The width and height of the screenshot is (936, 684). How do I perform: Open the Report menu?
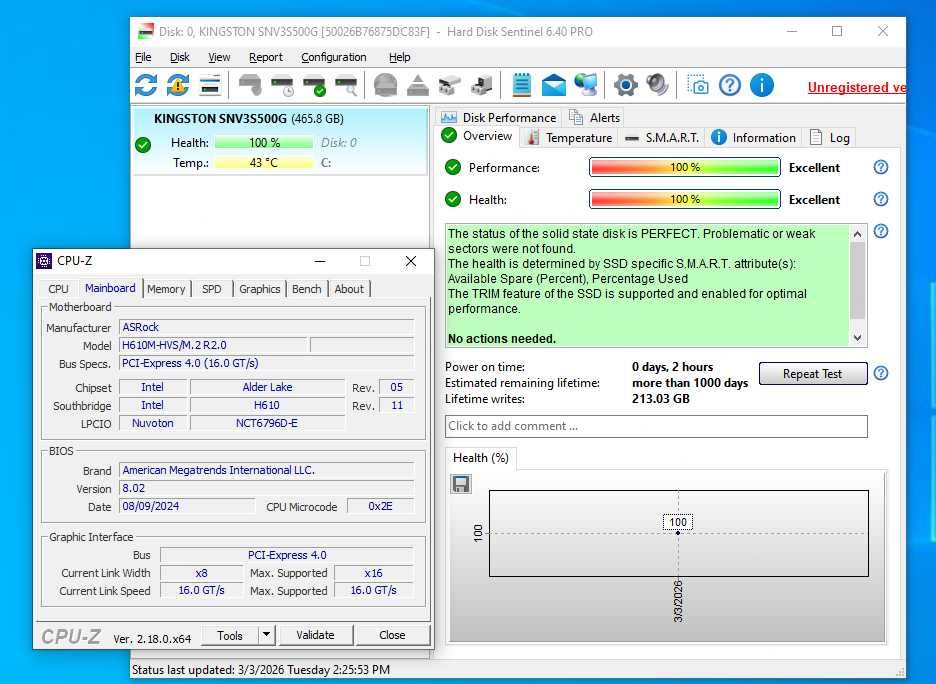(x=266, y=57)
